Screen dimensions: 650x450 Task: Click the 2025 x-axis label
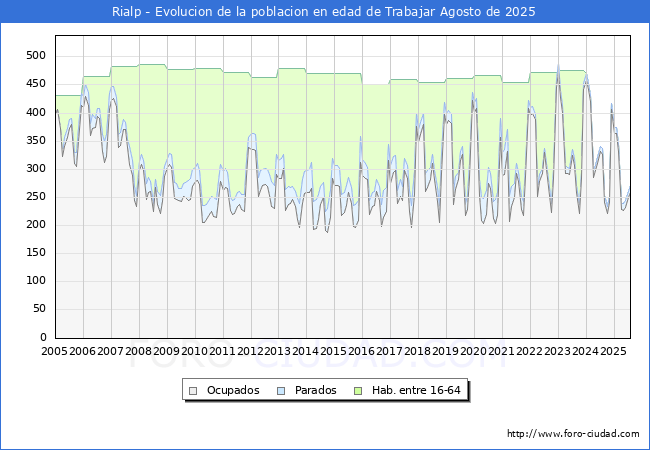[613, 351]
